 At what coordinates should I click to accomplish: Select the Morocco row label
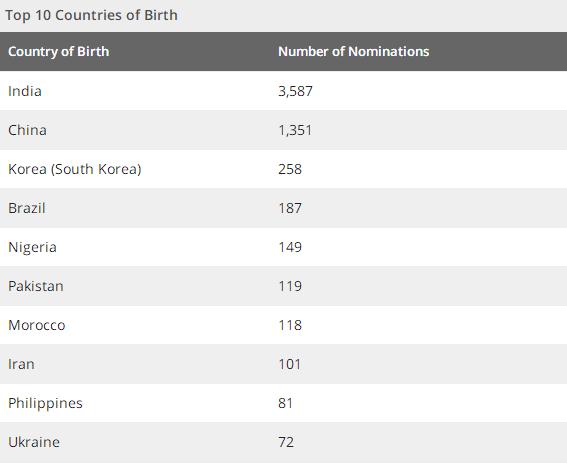(37, 325)
